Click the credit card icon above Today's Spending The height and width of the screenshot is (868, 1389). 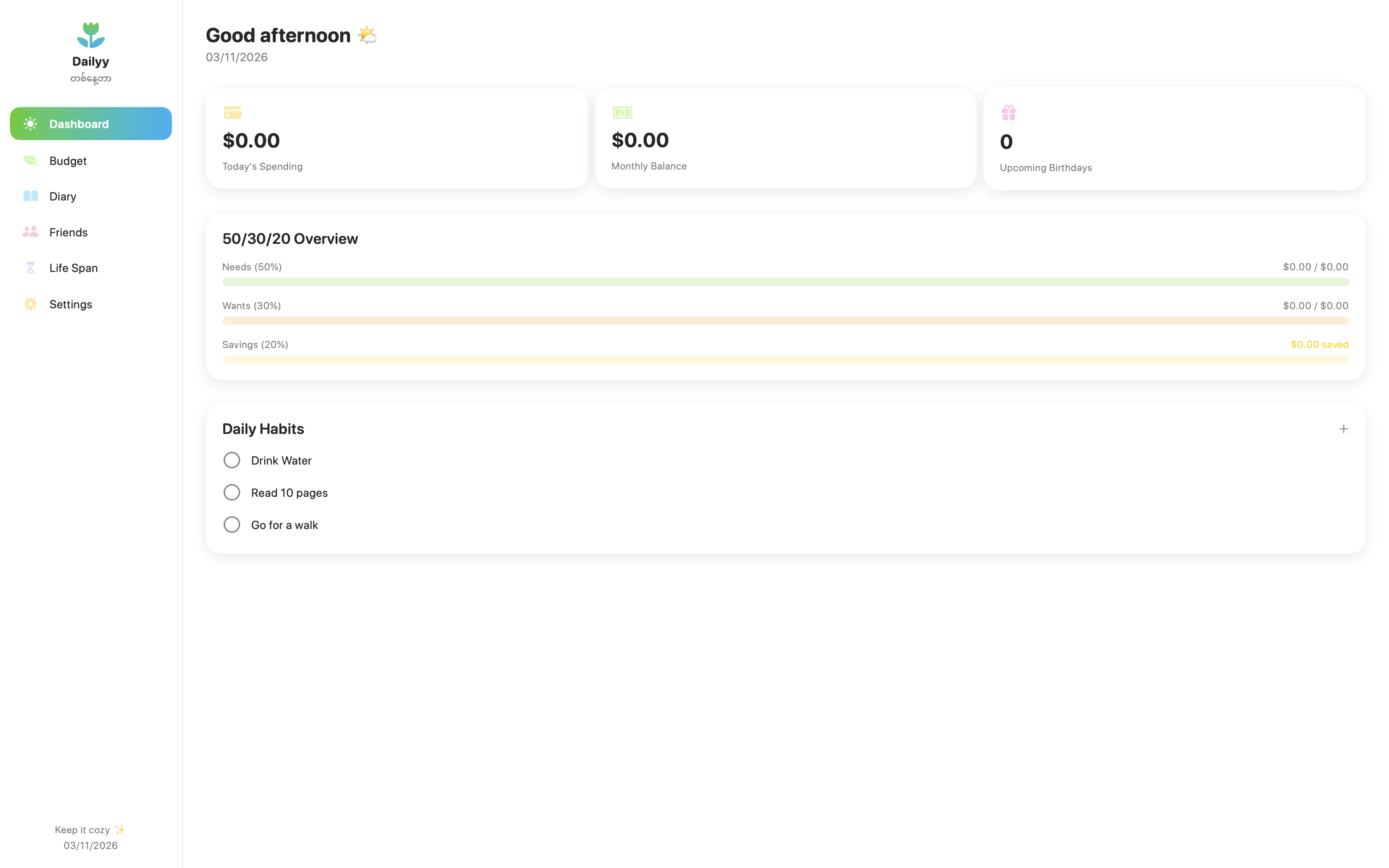232,112
